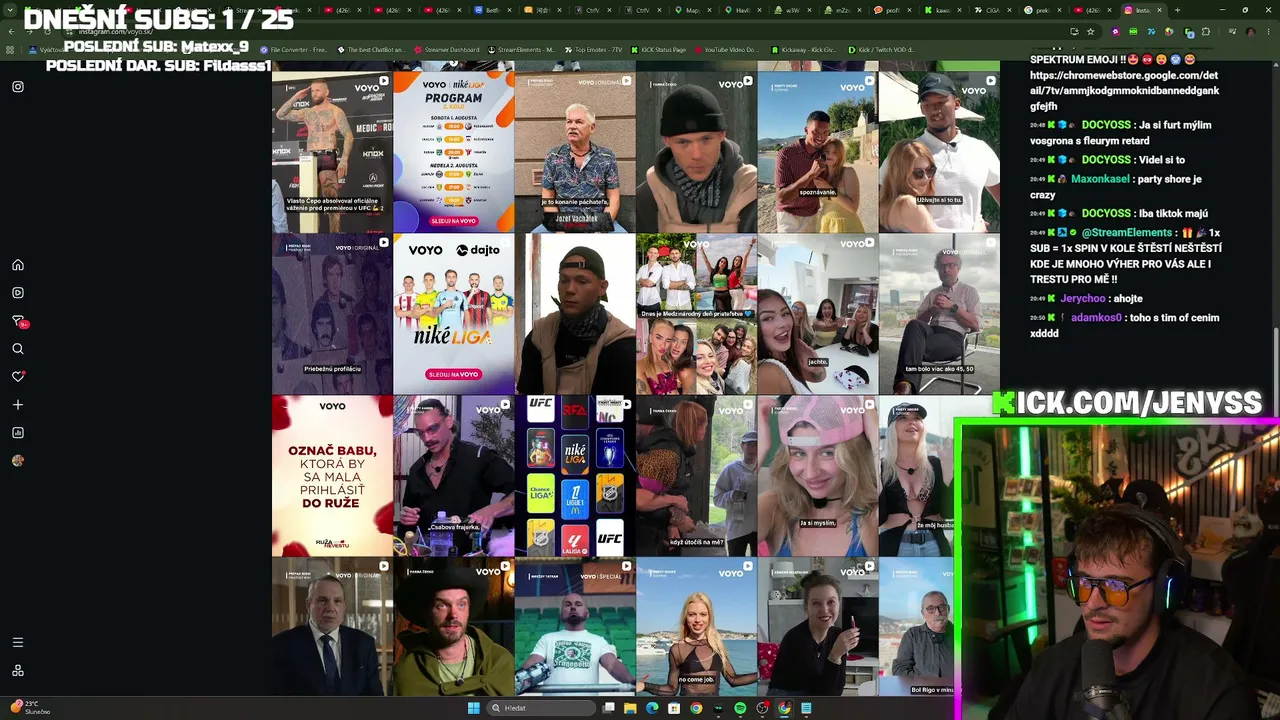Screen dimensions: 1280x720
Task: Open Instagram notifications heart
Action: tap(18, 377)
